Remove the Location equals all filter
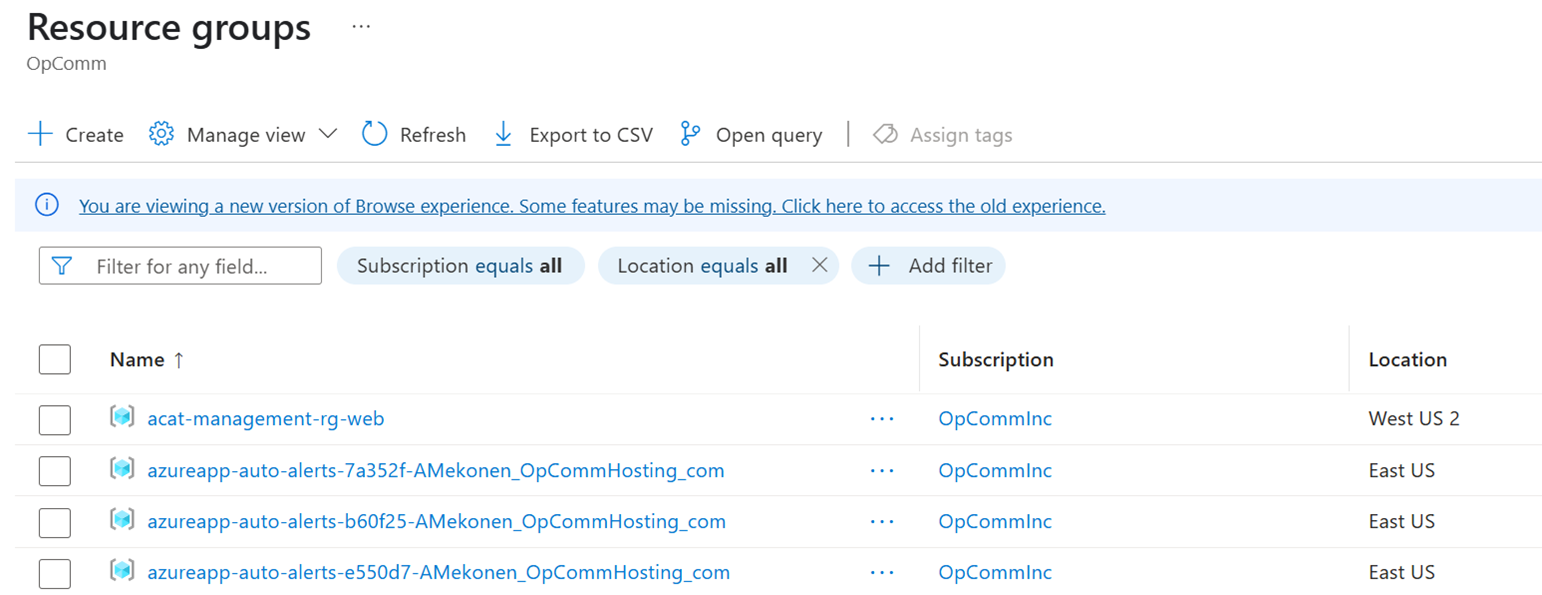 point(819,266)
